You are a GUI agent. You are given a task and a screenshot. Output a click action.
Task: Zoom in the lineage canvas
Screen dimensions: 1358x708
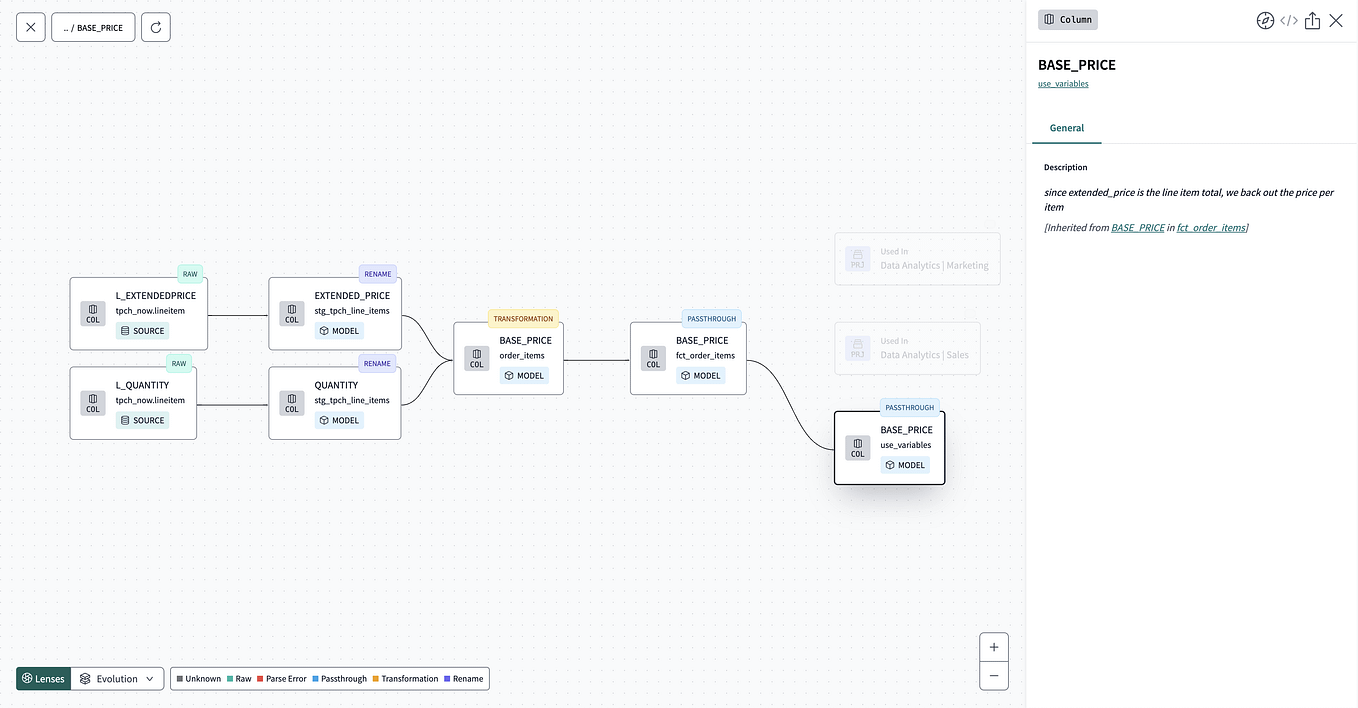[x=994, y=647]
